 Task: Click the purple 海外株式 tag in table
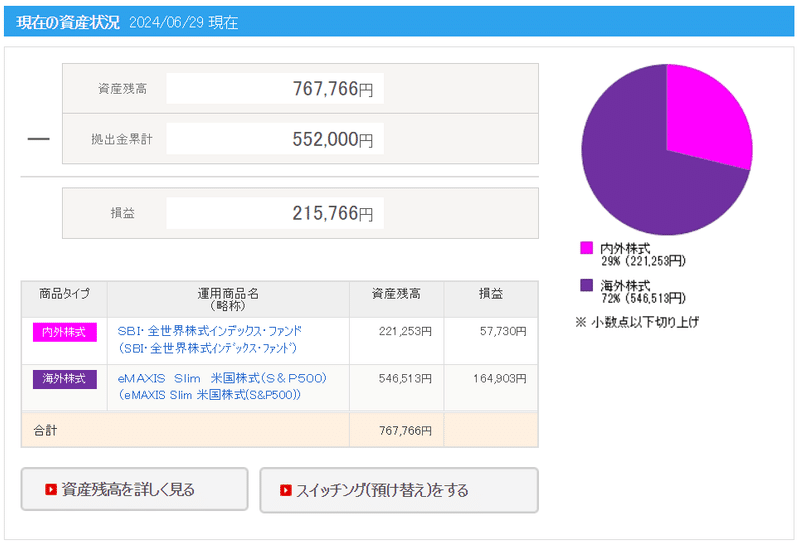tap(64, 380)
